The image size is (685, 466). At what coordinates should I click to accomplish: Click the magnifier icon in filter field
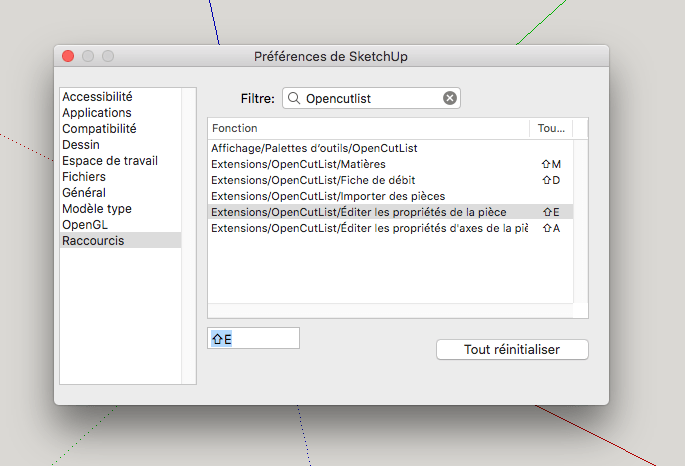(294, 98)
